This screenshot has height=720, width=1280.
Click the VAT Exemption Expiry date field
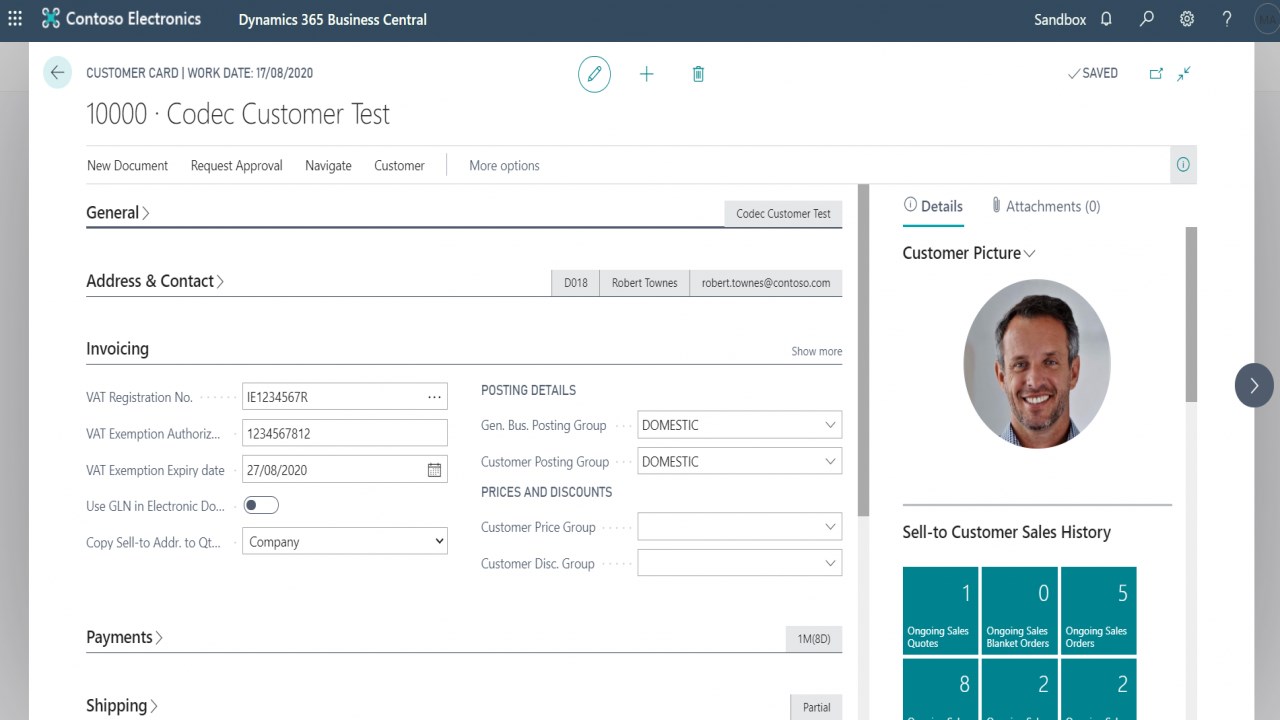point(345,470)
